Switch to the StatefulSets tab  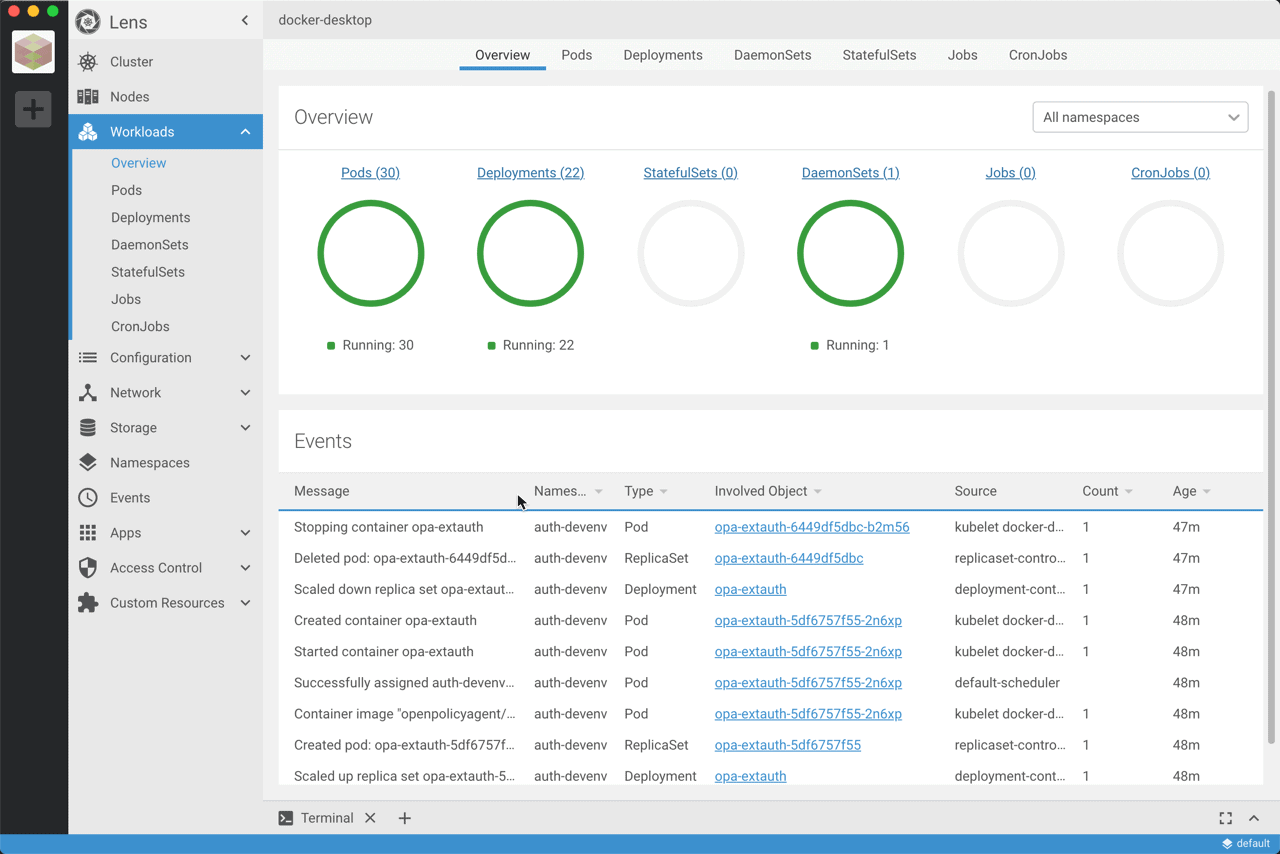click(879, 55)
